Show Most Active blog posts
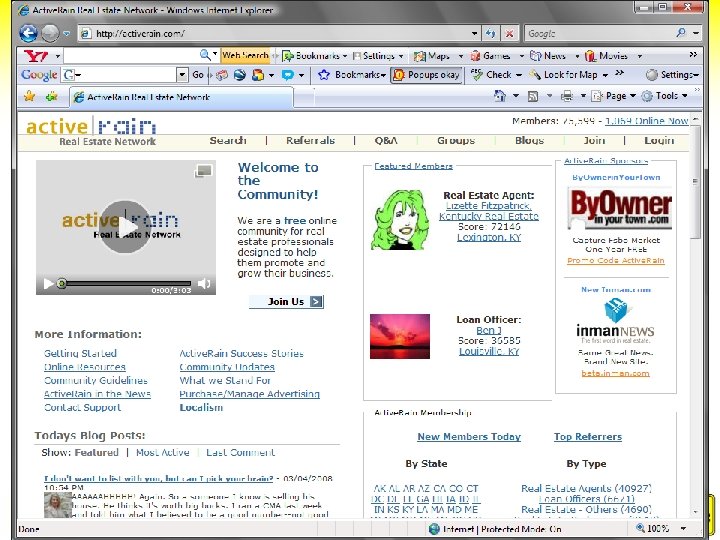 [163, 453]
